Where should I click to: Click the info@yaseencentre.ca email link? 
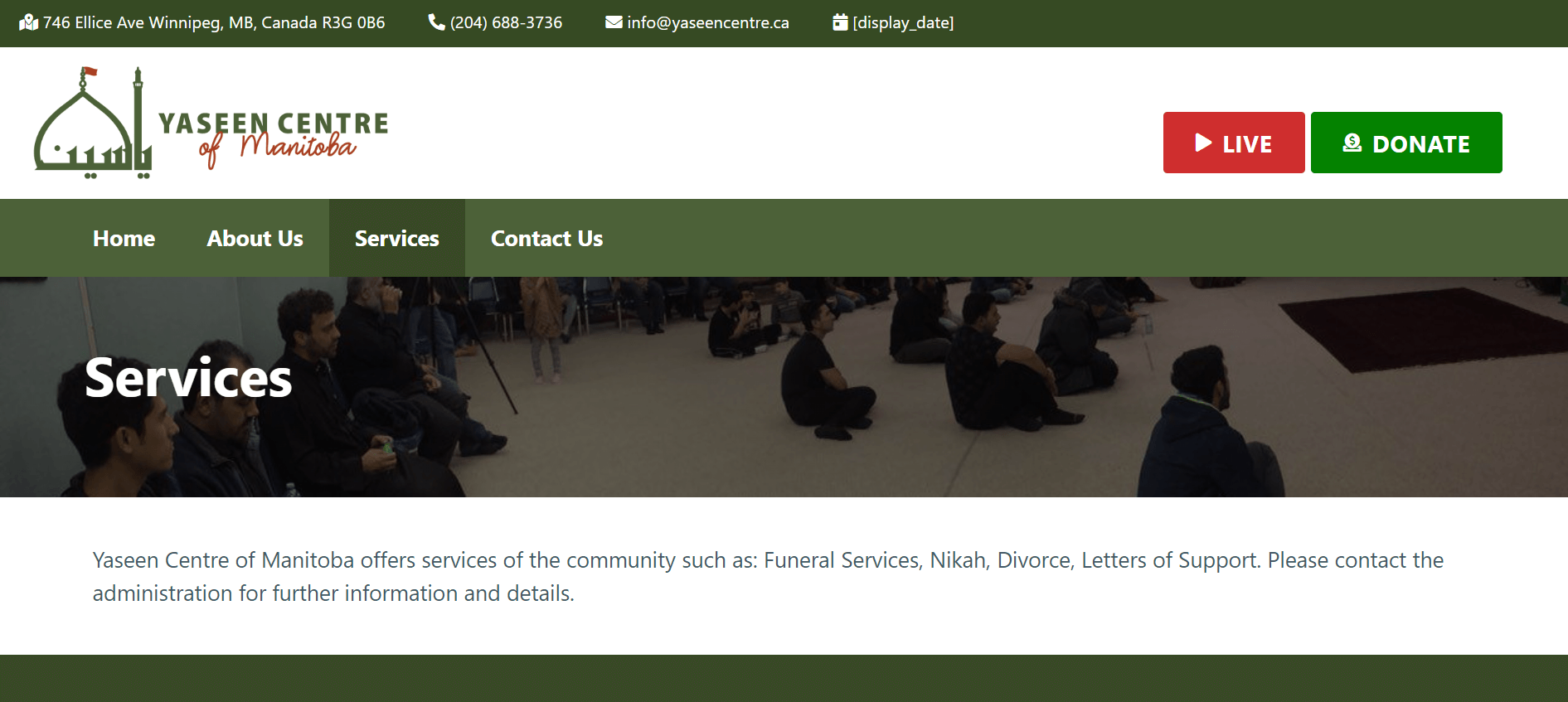tap(708, 22)
